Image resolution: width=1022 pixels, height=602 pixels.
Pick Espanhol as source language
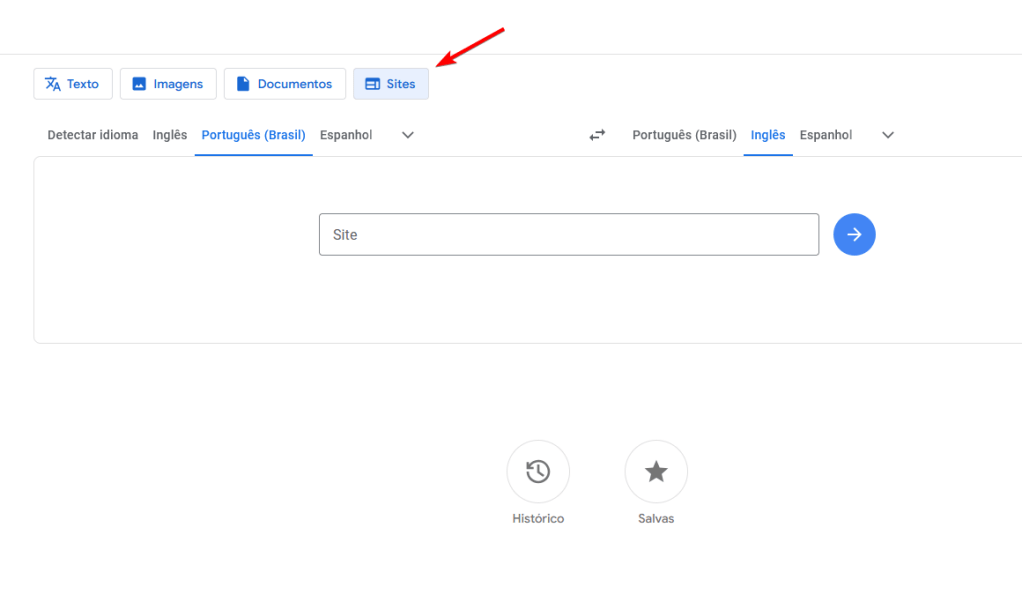(346, 135)
